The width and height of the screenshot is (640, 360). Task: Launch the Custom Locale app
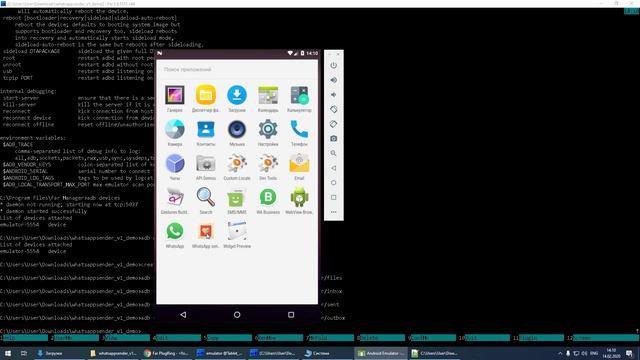click(237, 163)
